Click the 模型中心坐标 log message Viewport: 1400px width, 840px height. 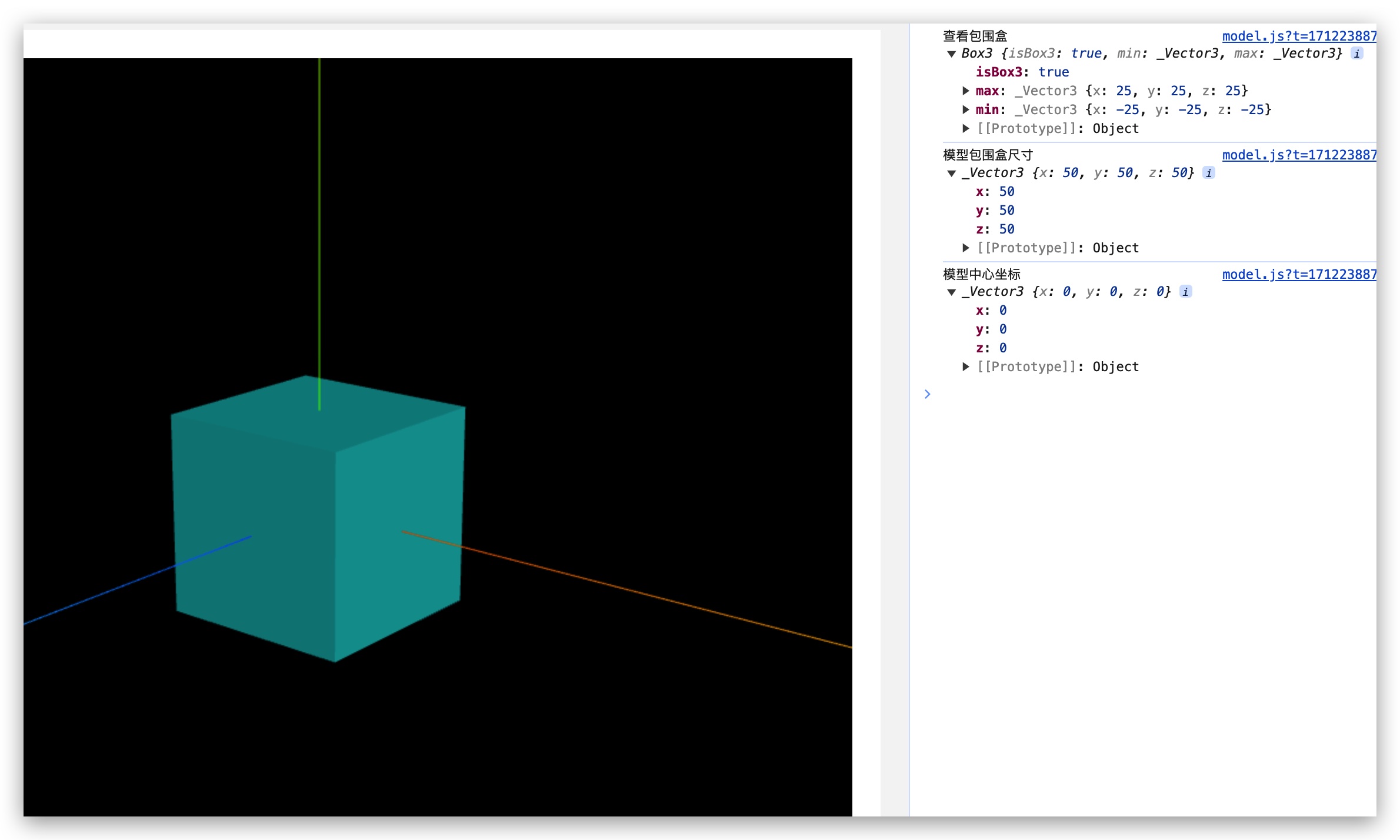point(981,274)
